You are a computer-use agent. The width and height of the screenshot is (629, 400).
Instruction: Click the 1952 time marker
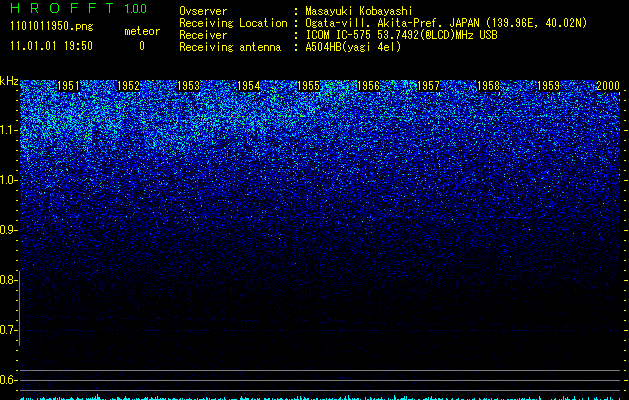128,86
